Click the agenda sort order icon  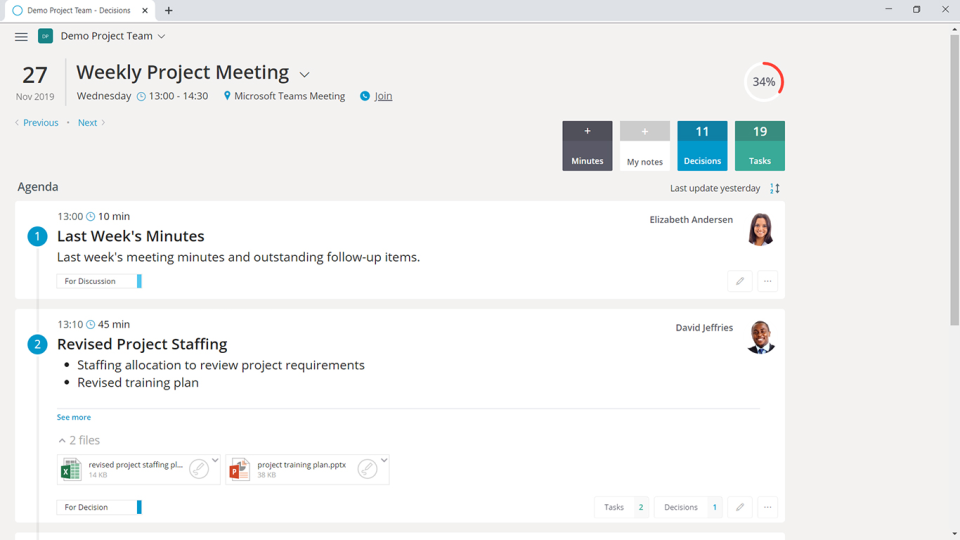click(775, 188)
